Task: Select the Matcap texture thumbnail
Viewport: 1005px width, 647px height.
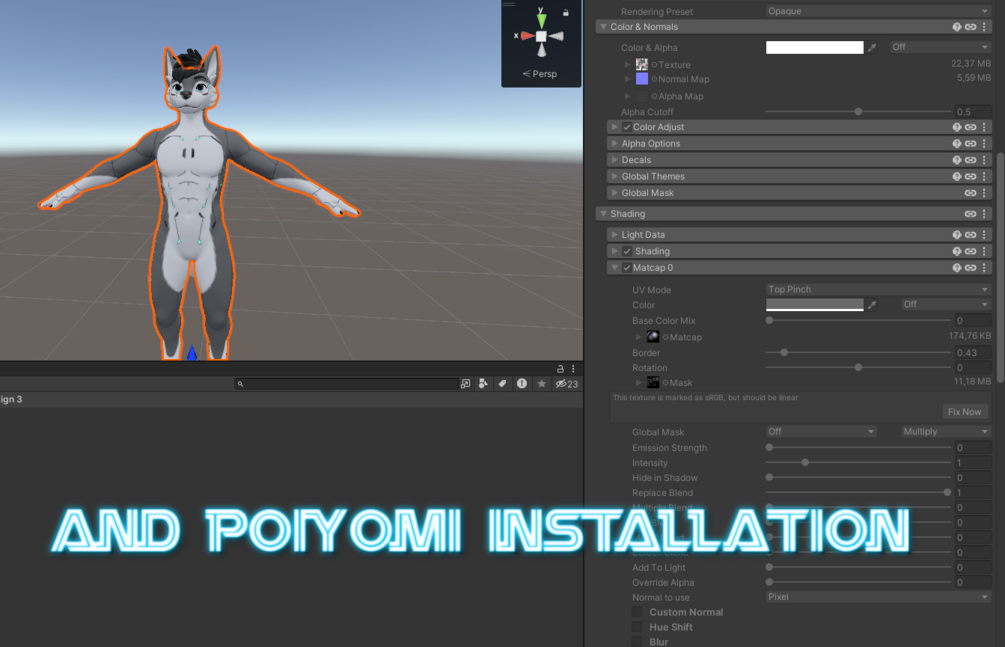Action: click(653, 337)
